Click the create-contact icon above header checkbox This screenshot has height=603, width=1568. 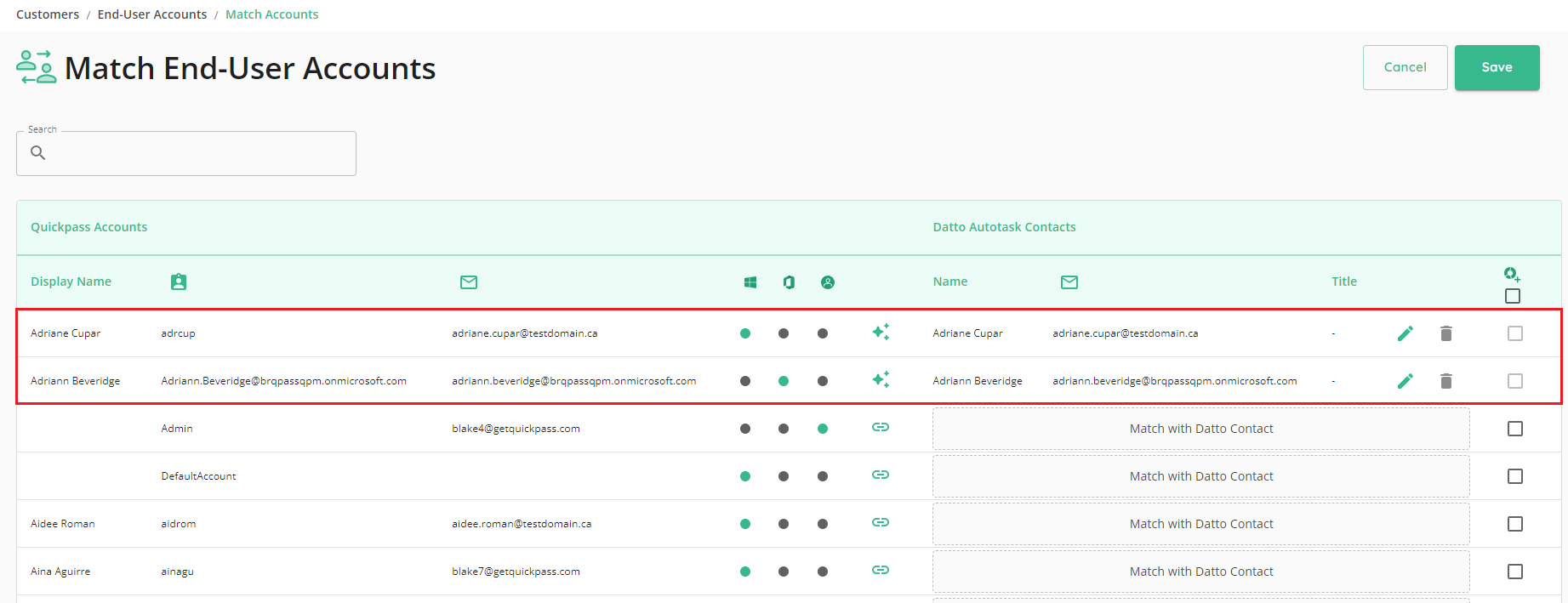[1512, 274]
